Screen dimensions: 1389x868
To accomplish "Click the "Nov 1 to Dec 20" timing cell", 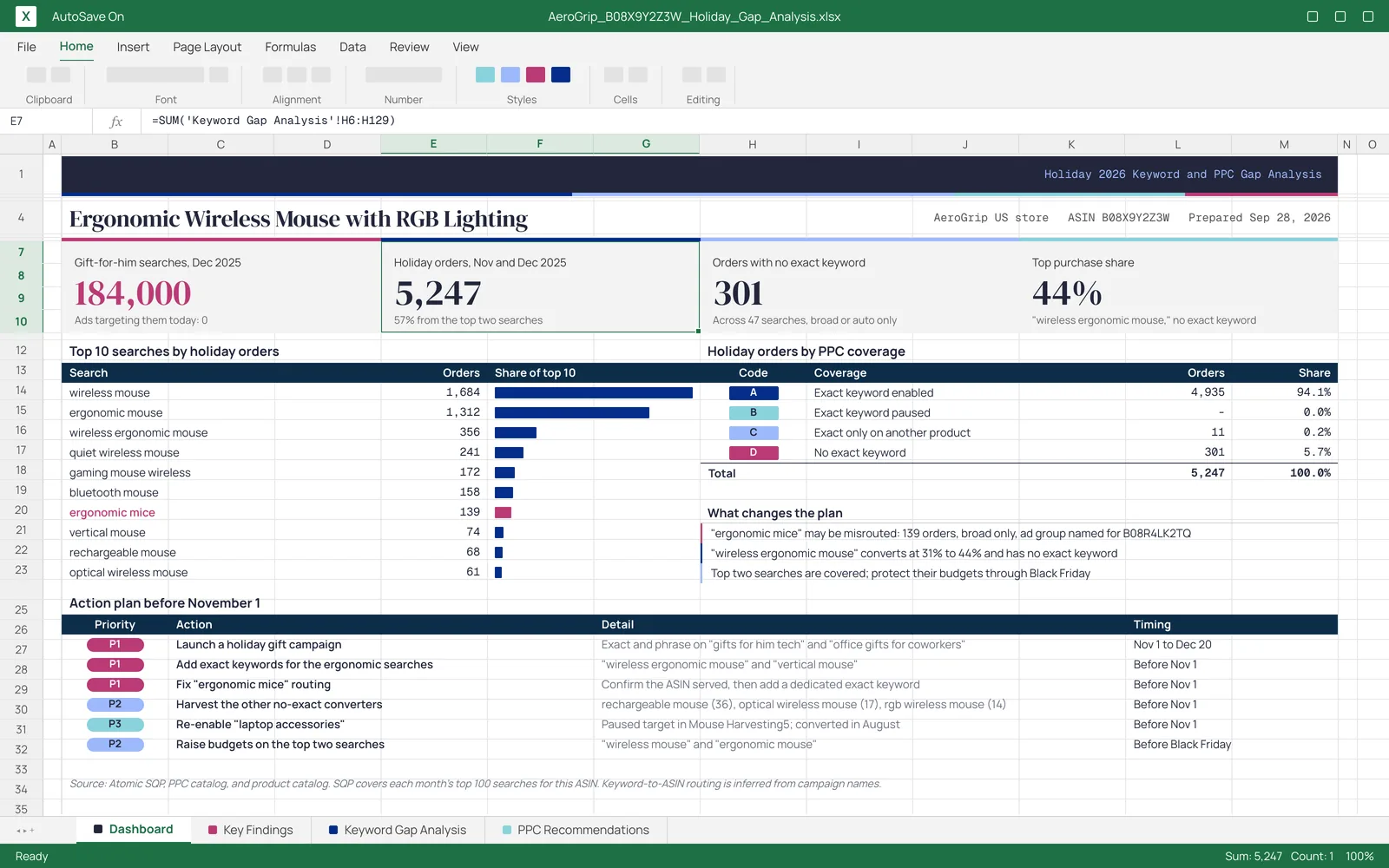I will click(x=1172, y=645).
